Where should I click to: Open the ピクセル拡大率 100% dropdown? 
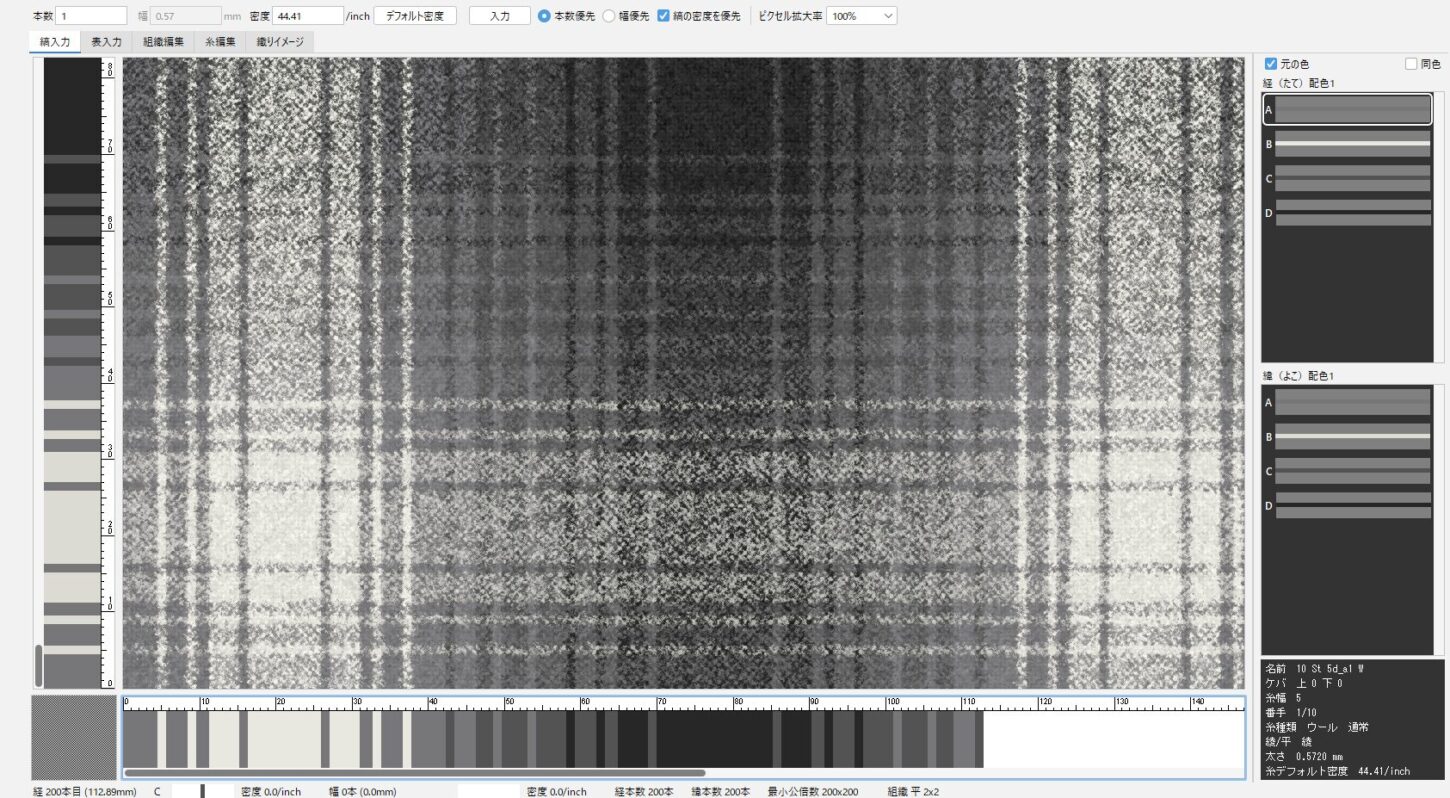point(861,16)
